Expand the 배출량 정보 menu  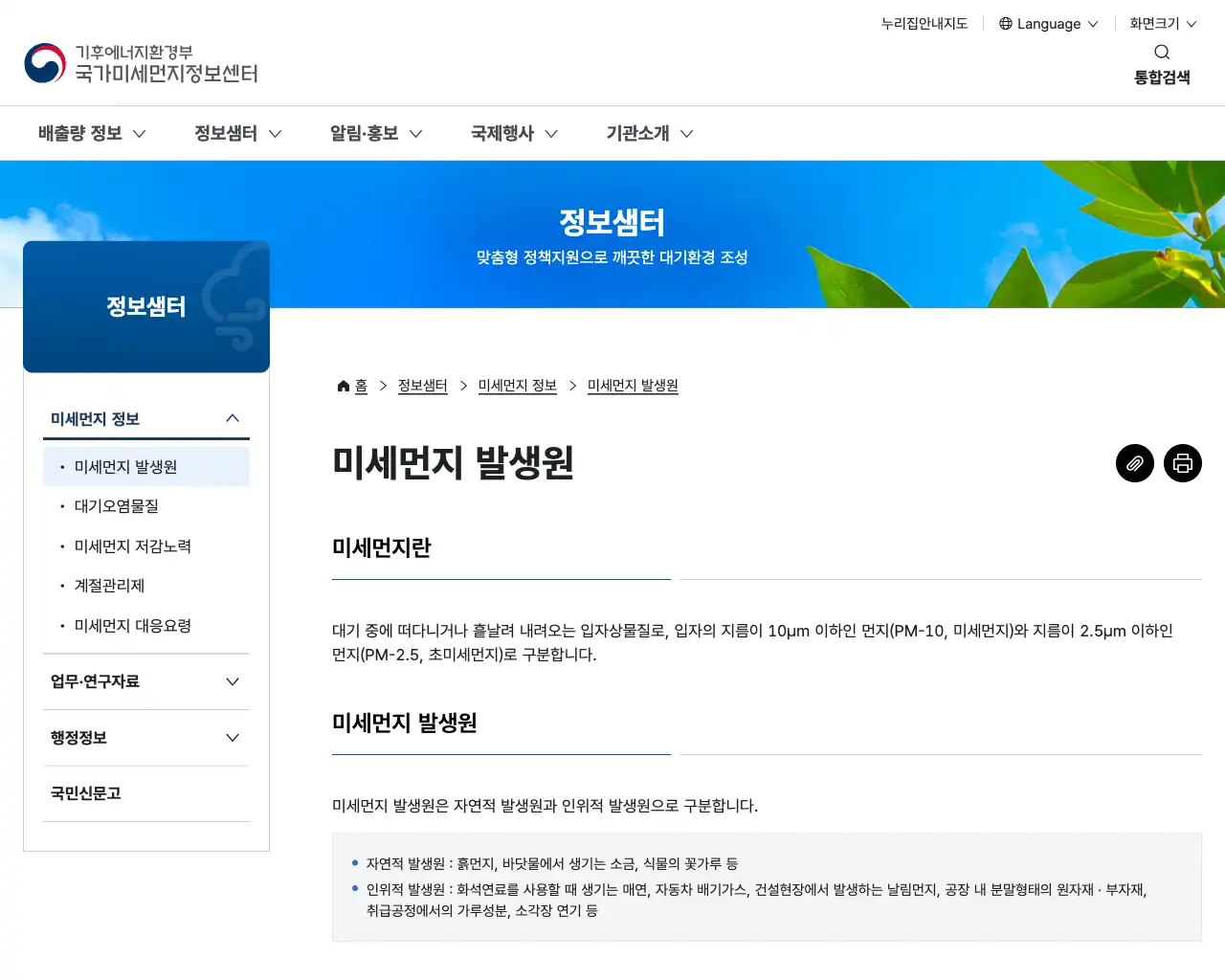pos(92,133)
